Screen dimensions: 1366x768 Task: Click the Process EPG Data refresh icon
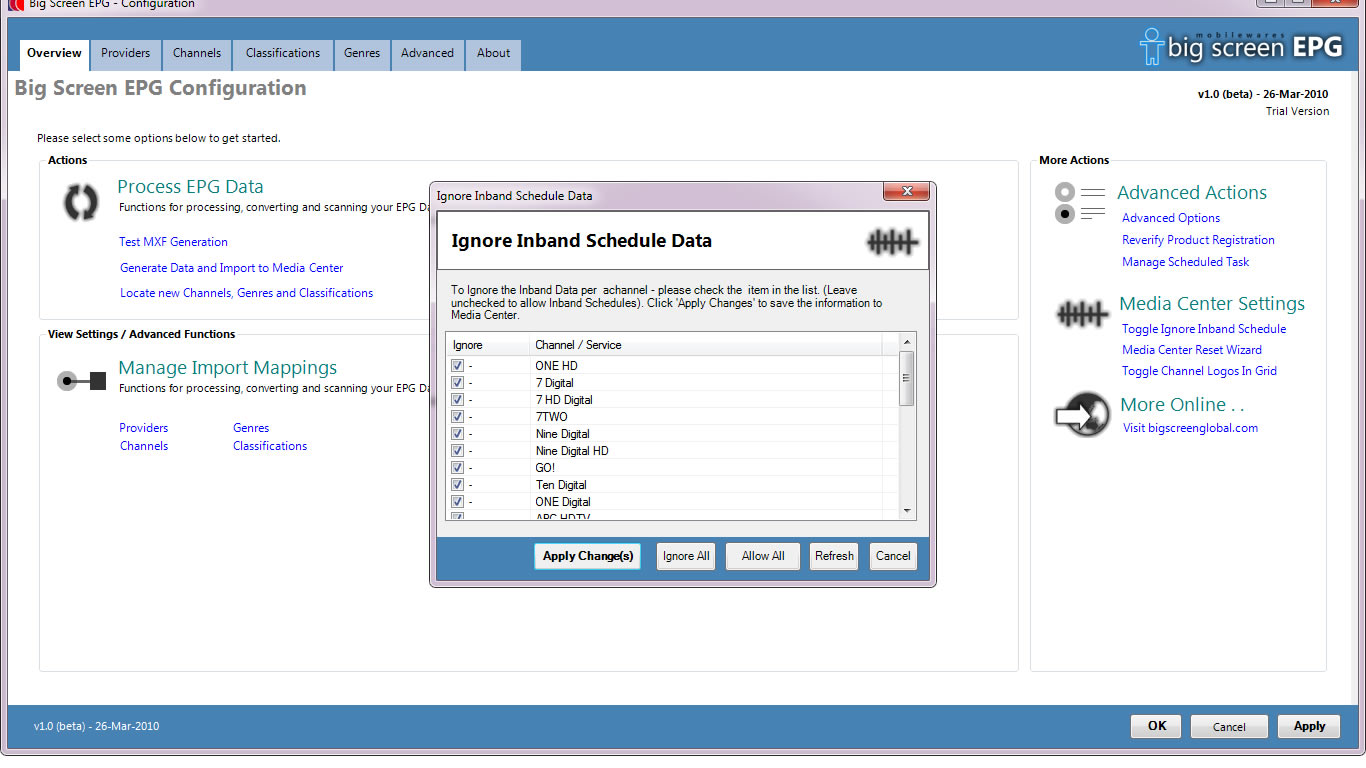(x=81, y=202)
